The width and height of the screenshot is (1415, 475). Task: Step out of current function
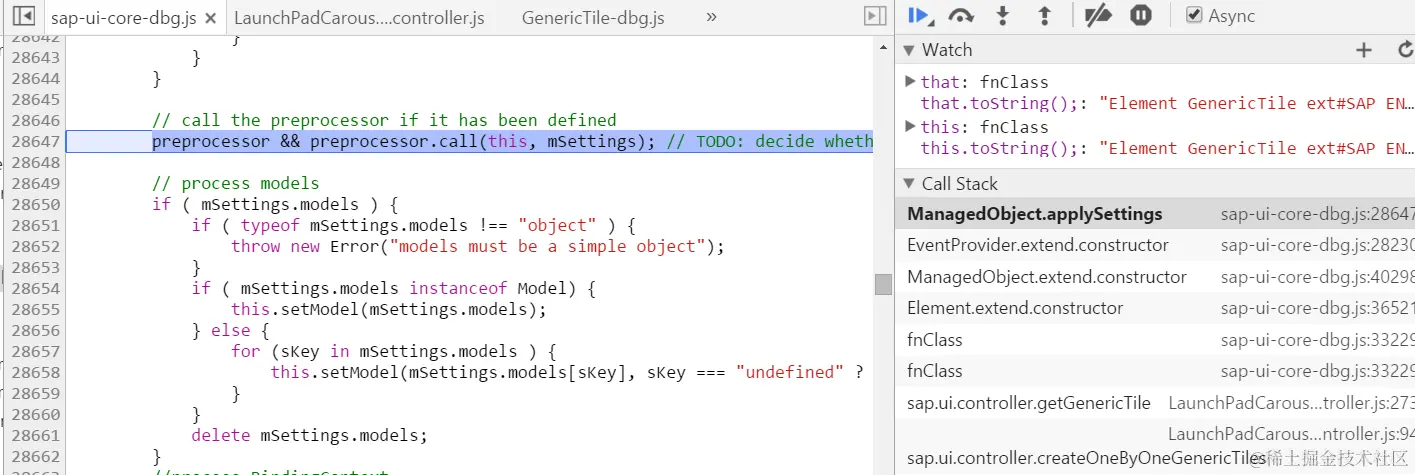[1044, 15]
